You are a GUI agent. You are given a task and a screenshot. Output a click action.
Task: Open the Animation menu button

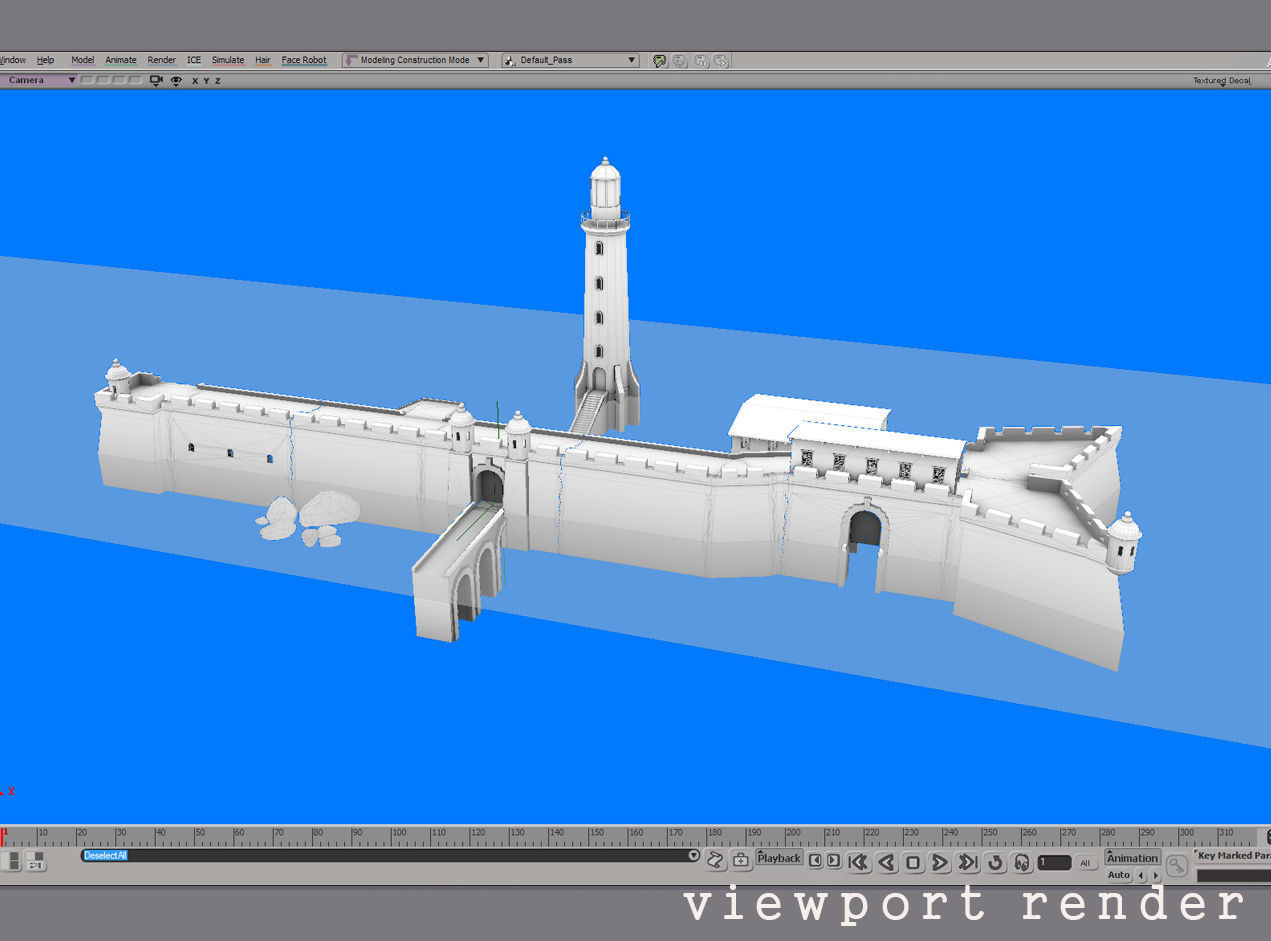coord(1132,858)
